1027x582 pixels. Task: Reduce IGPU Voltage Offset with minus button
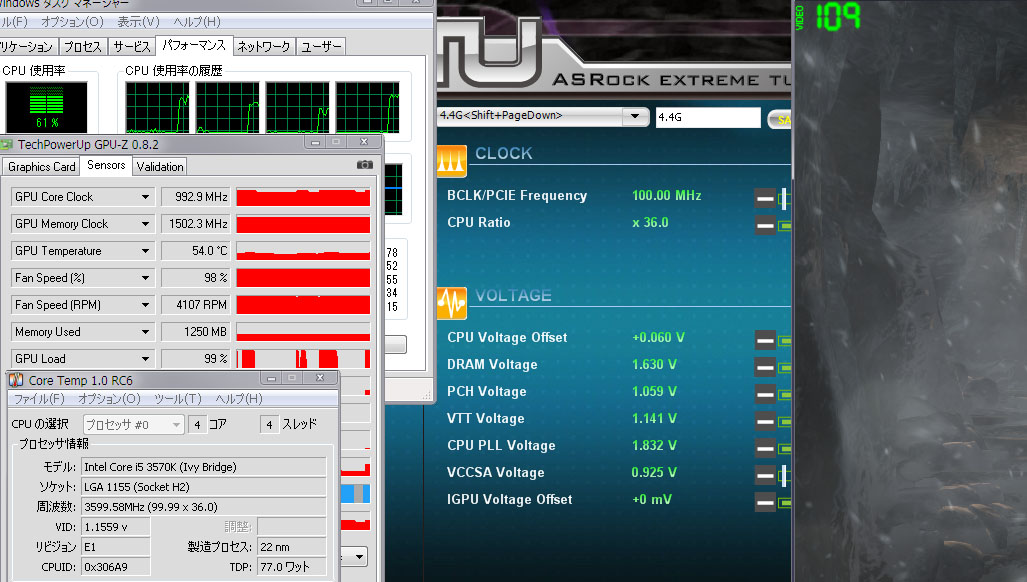point(764,502)
